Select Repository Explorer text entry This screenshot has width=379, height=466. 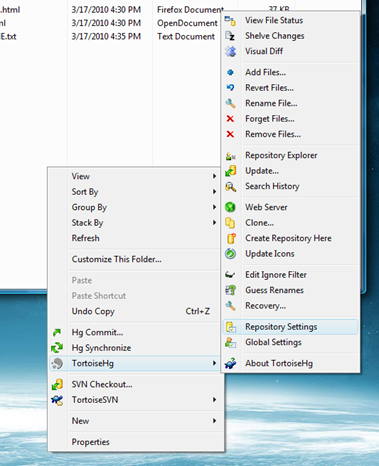point(281,155)
